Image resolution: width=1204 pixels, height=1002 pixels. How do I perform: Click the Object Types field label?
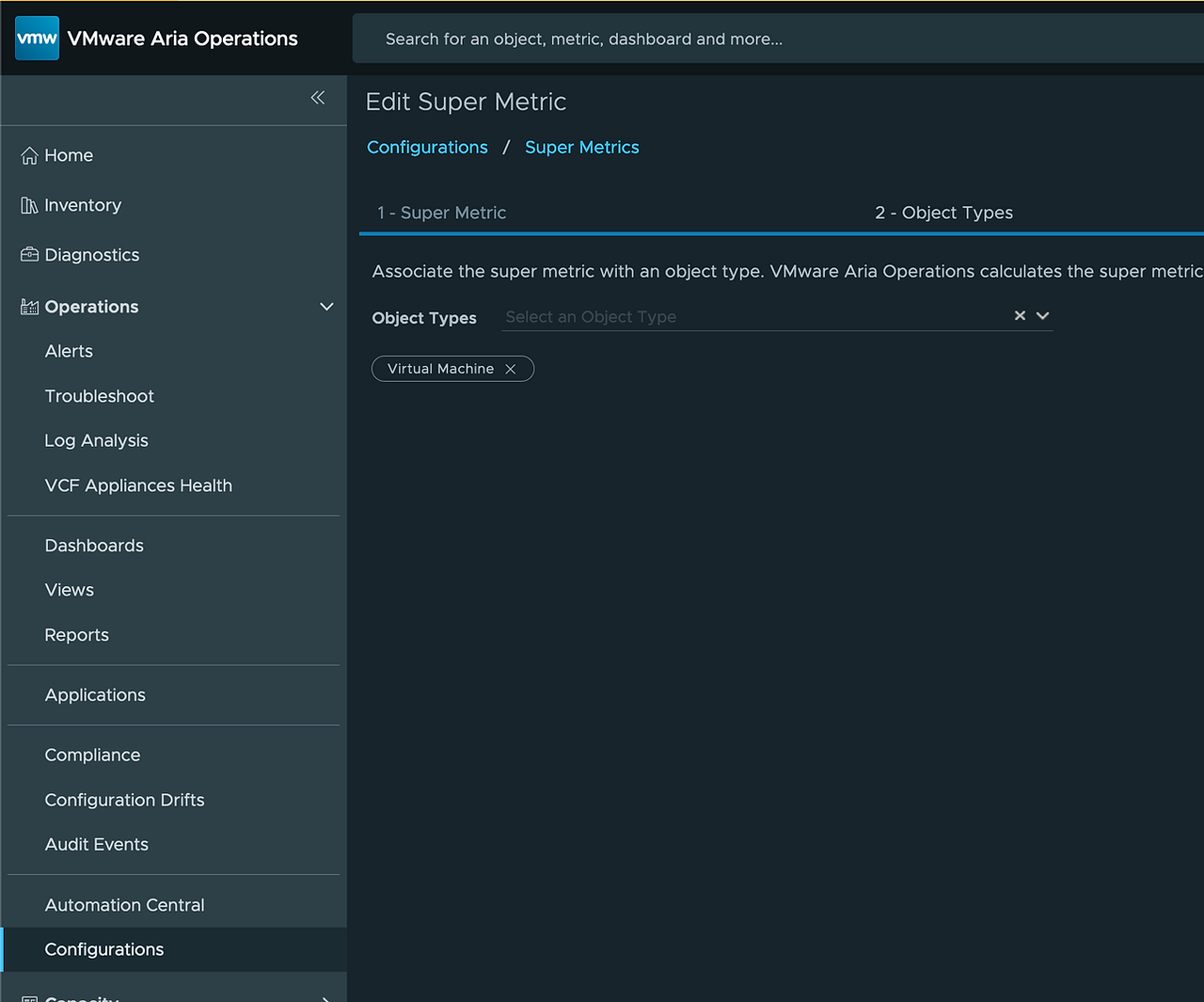coord(424,318)
